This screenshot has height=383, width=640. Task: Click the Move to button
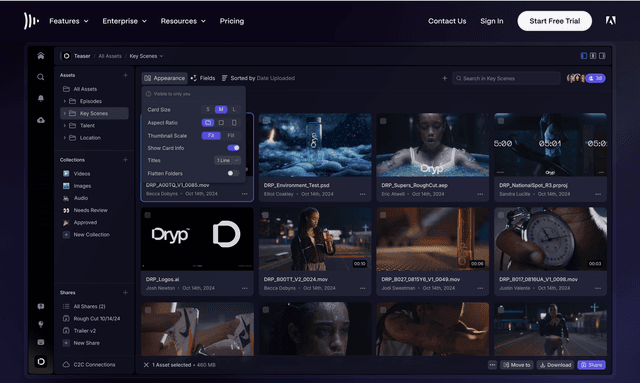tap(517, 365)
